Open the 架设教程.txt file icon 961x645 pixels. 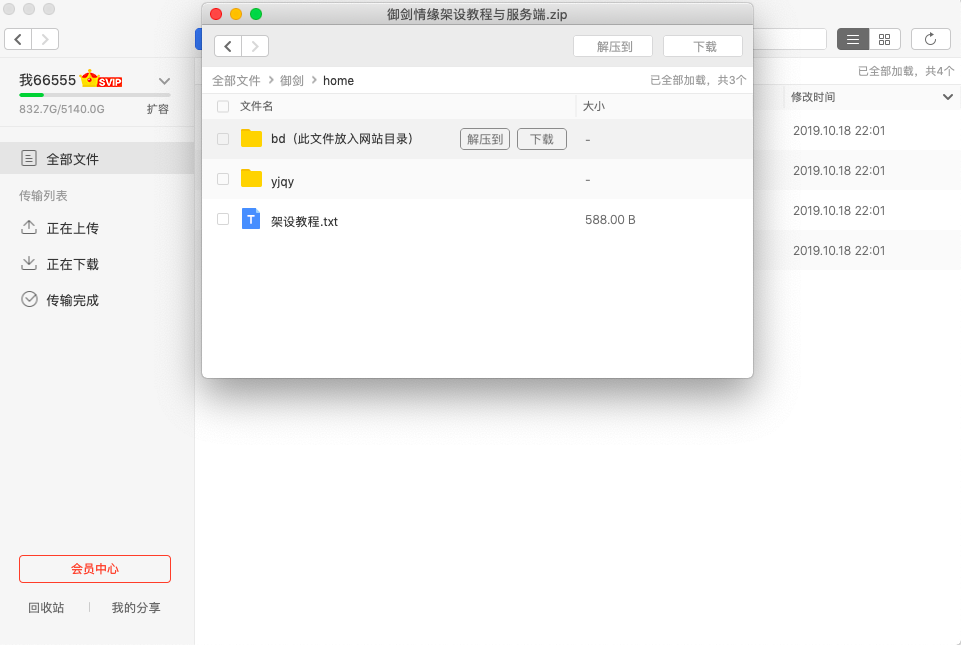tap(251, 219)
